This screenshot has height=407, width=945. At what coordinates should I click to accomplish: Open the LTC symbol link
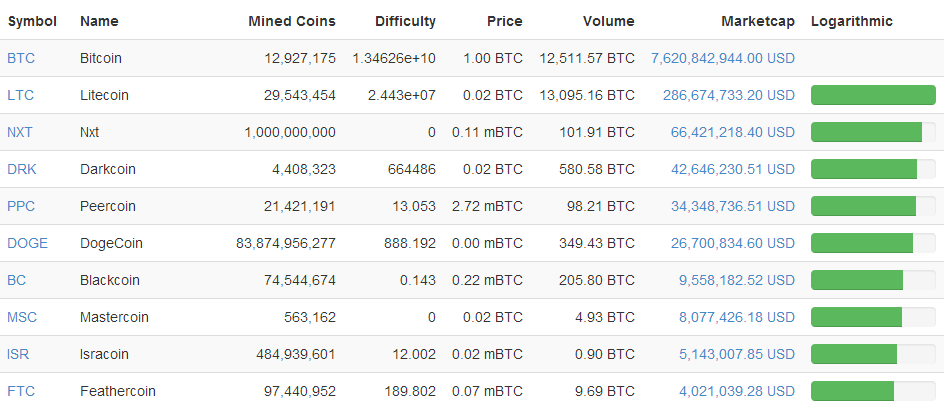(x=20, y=95)
